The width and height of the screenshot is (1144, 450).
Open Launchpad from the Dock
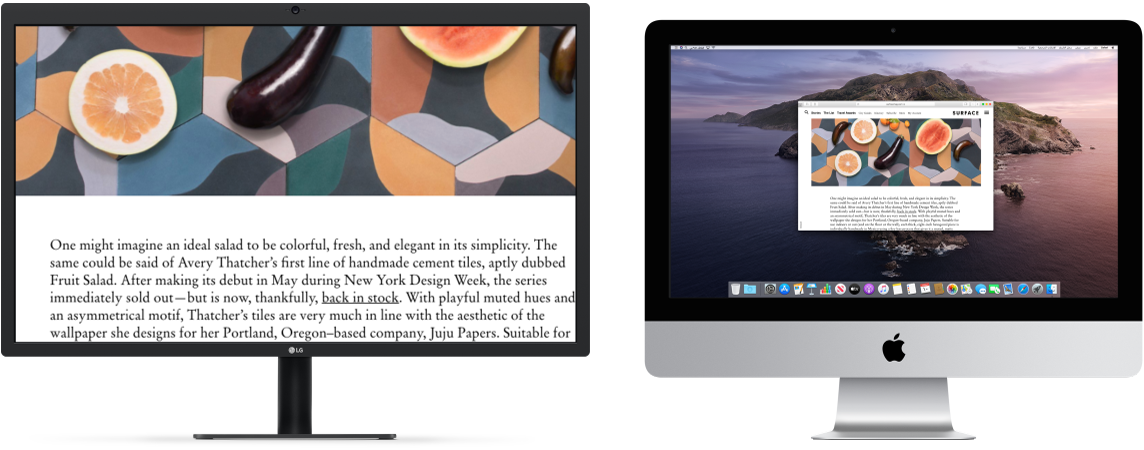(1037, 289)
